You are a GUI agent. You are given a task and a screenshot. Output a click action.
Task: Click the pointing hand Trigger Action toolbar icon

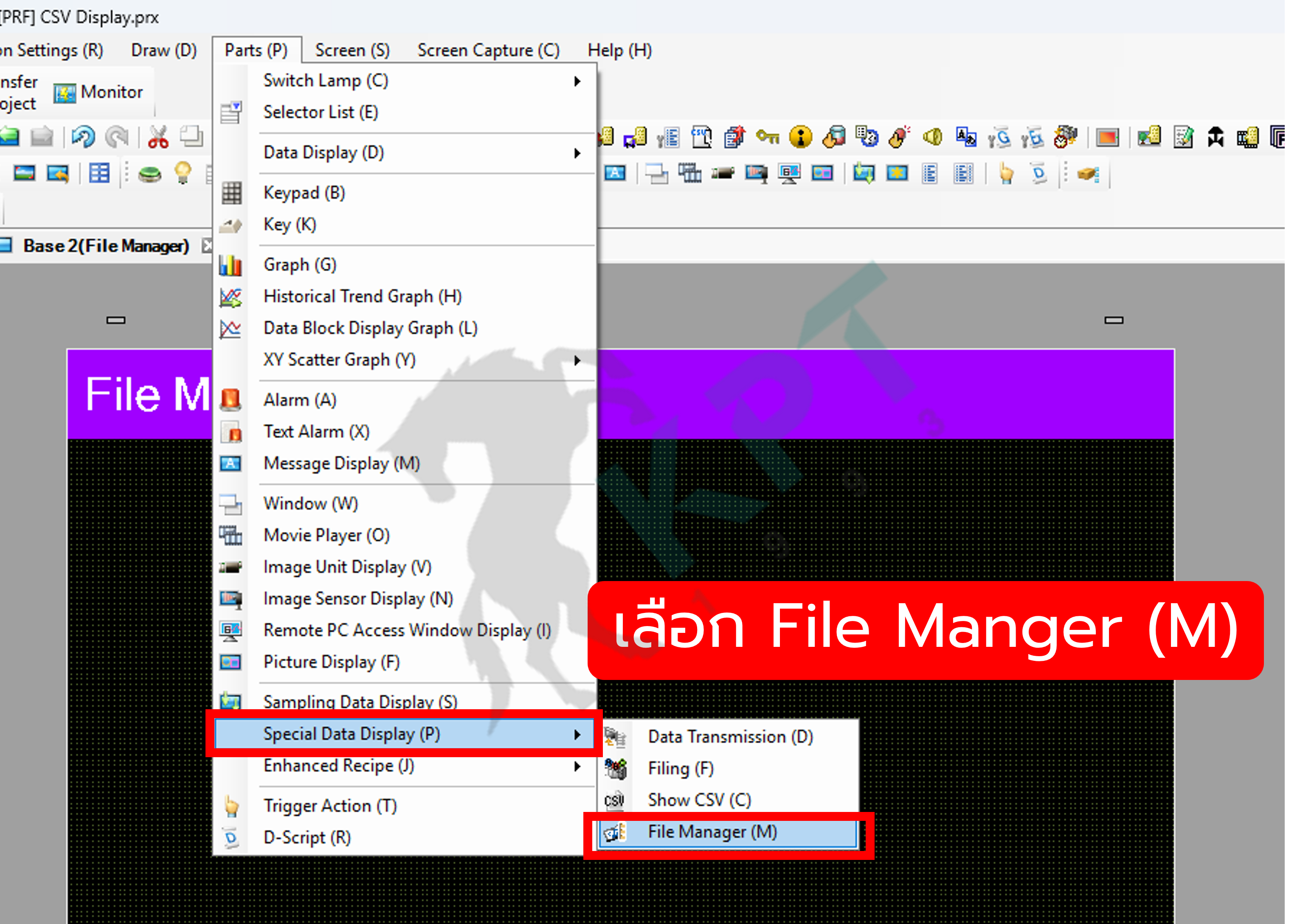1006,173
